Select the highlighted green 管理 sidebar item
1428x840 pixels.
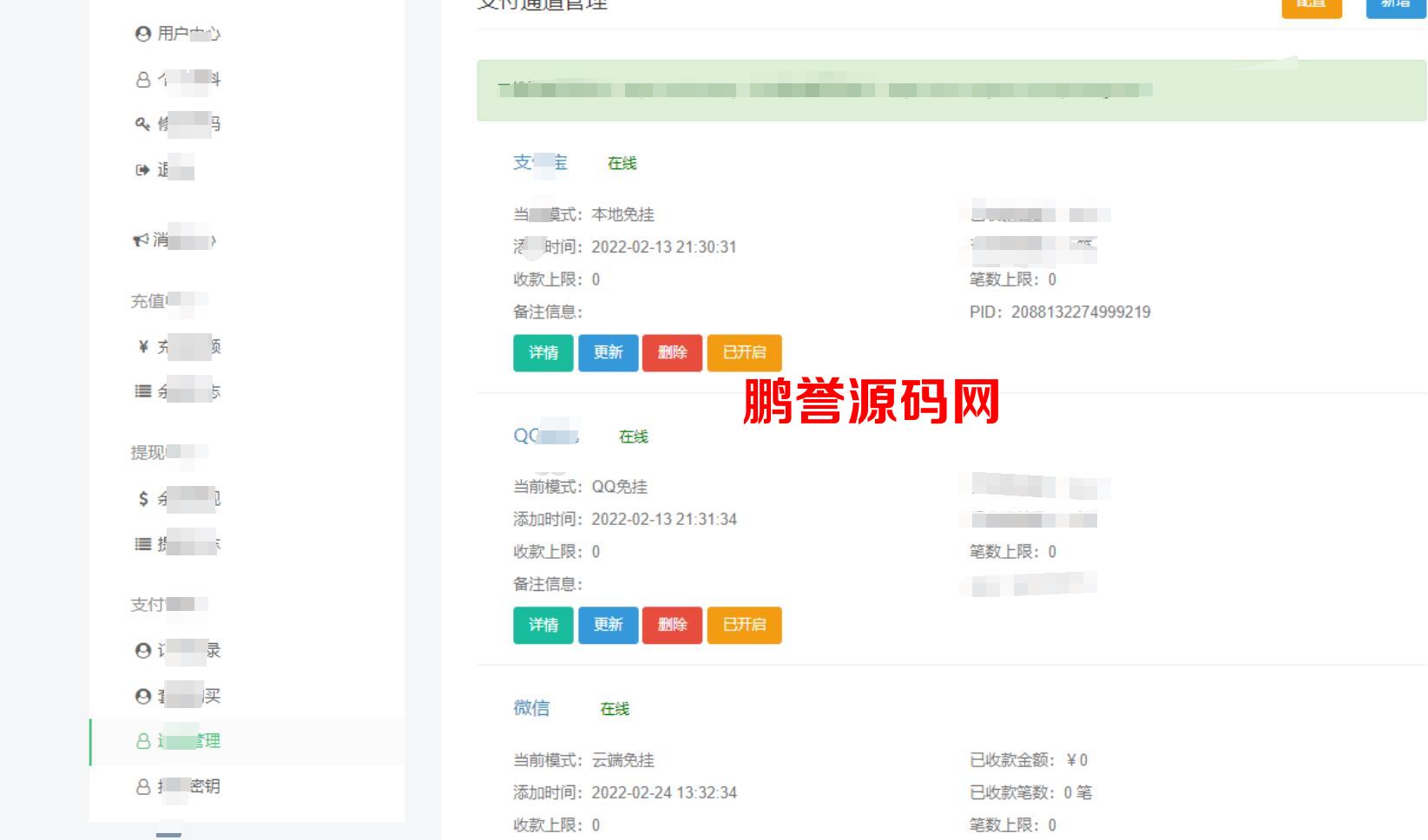point(247,742)
